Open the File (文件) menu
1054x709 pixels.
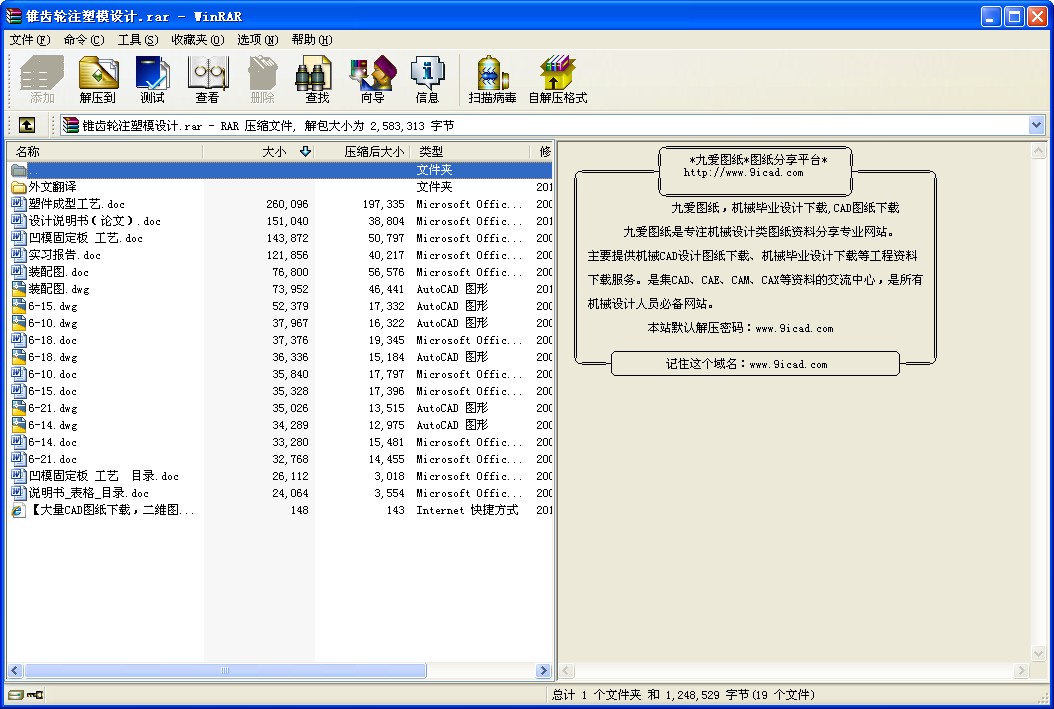[30, 40]
